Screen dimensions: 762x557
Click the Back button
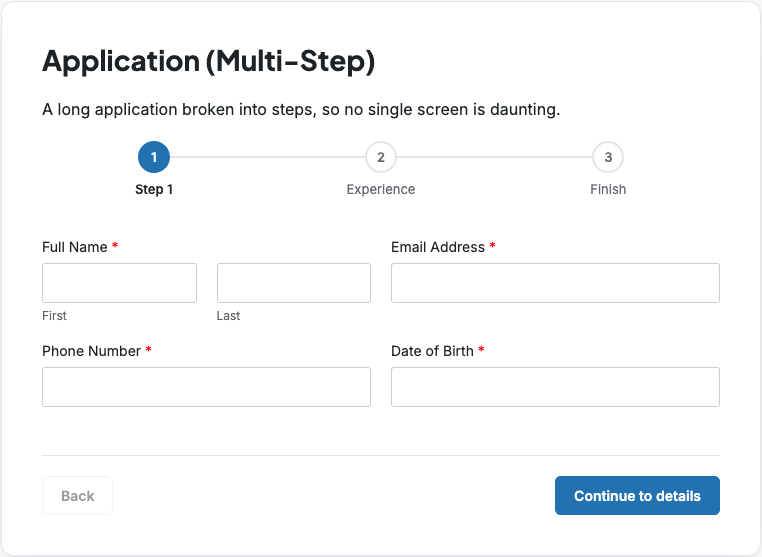coord(77,495)
